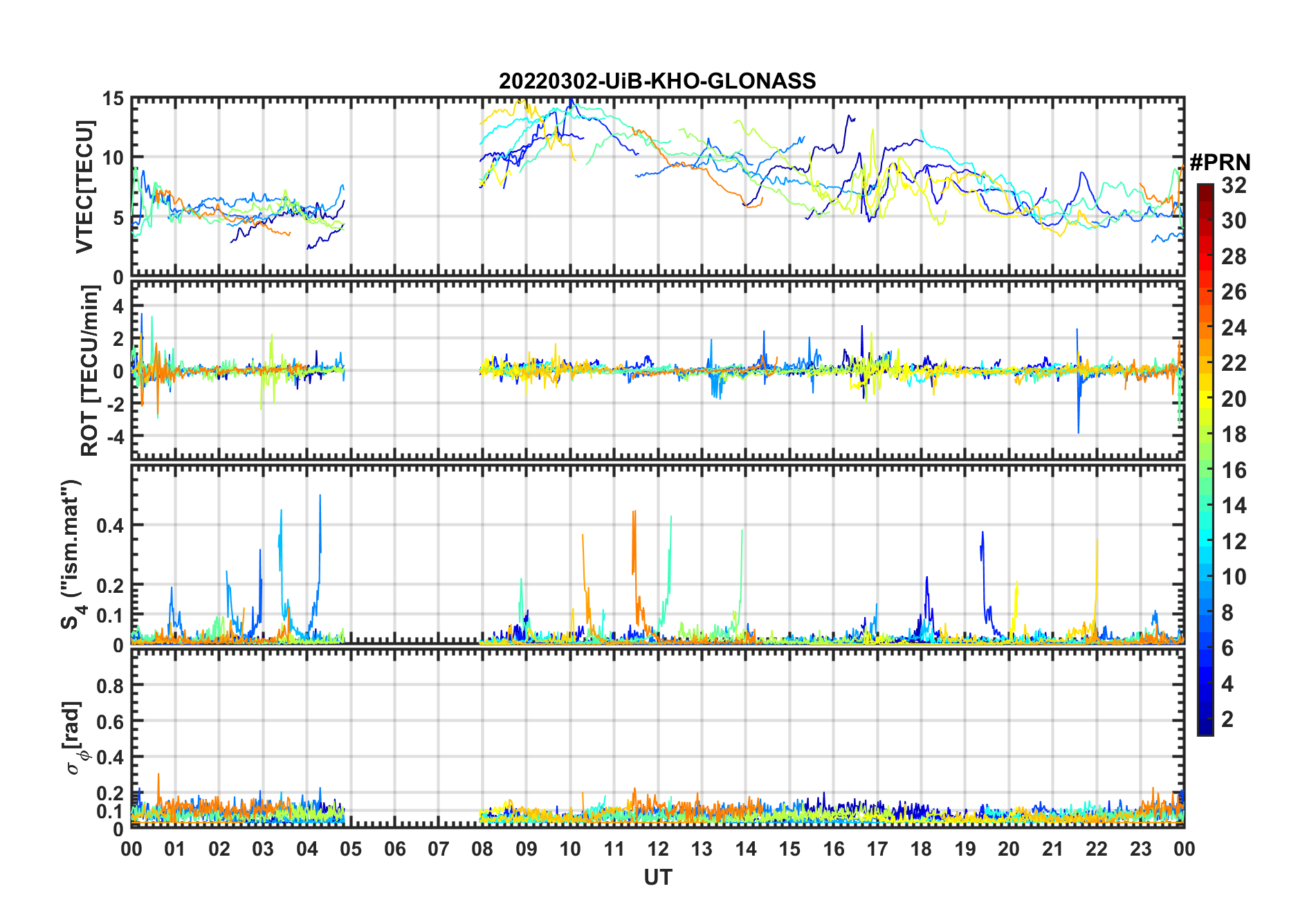
Task: Click colorbar tick label "24"
Action: 1234,327
